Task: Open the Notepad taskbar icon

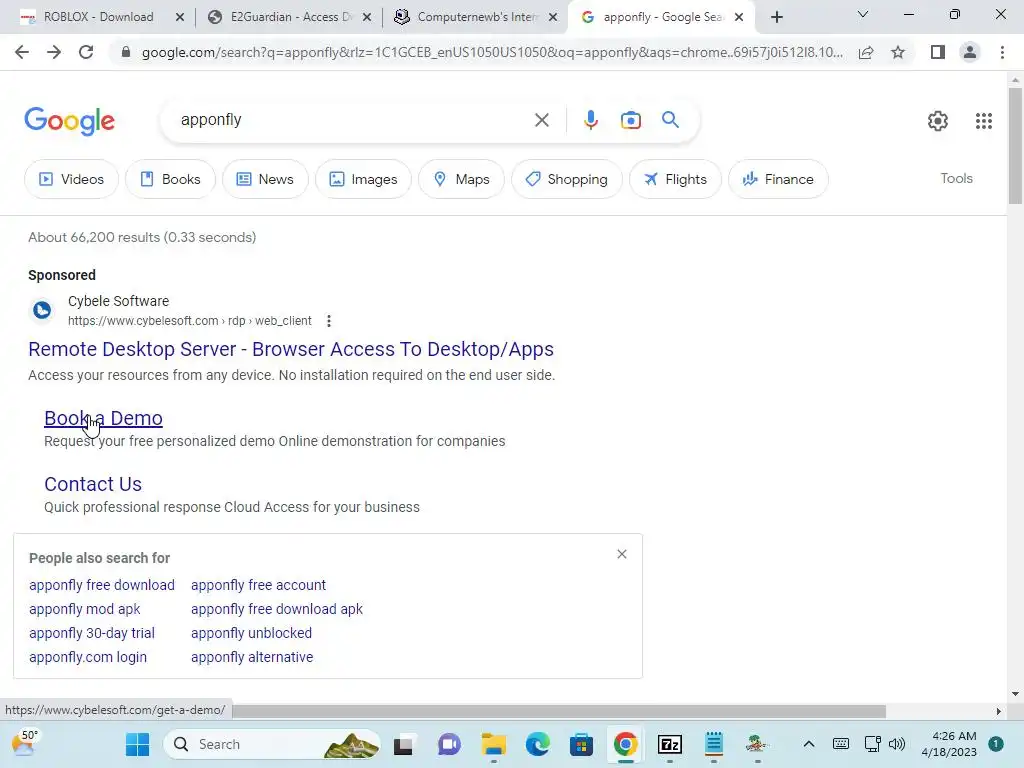Action: 714,744
